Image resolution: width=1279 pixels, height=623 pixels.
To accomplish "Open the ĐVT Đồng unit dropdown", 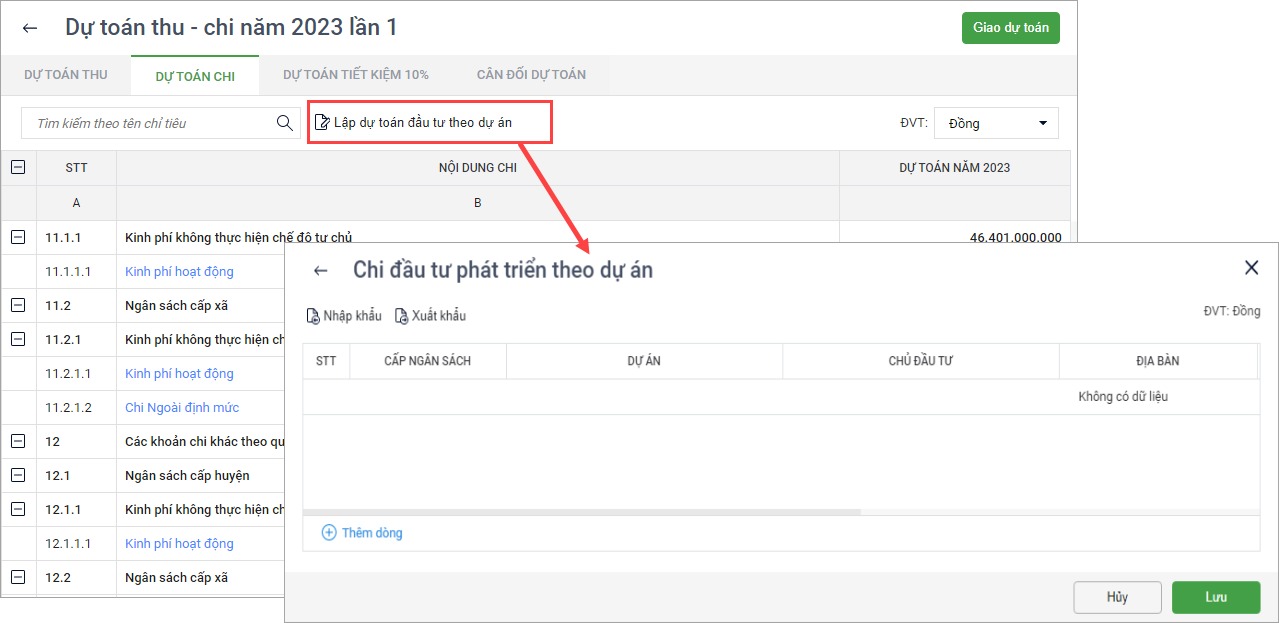I will 995,123.
